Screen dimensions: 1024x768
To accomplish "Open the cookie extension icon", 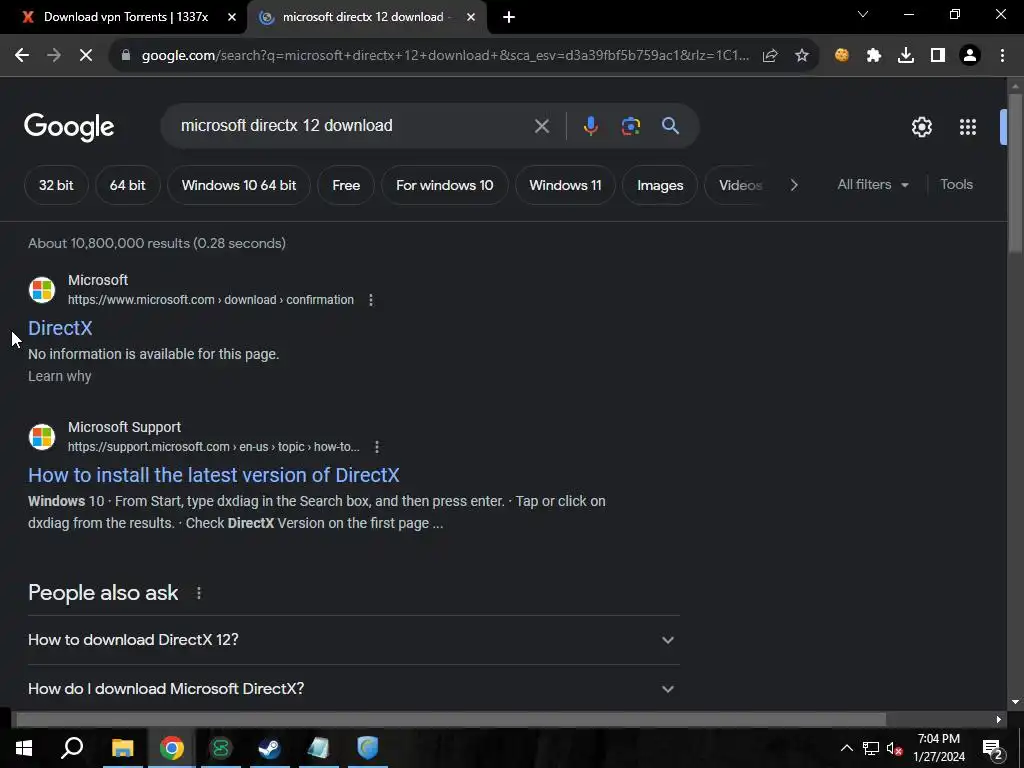I will [x=842, y=56].
